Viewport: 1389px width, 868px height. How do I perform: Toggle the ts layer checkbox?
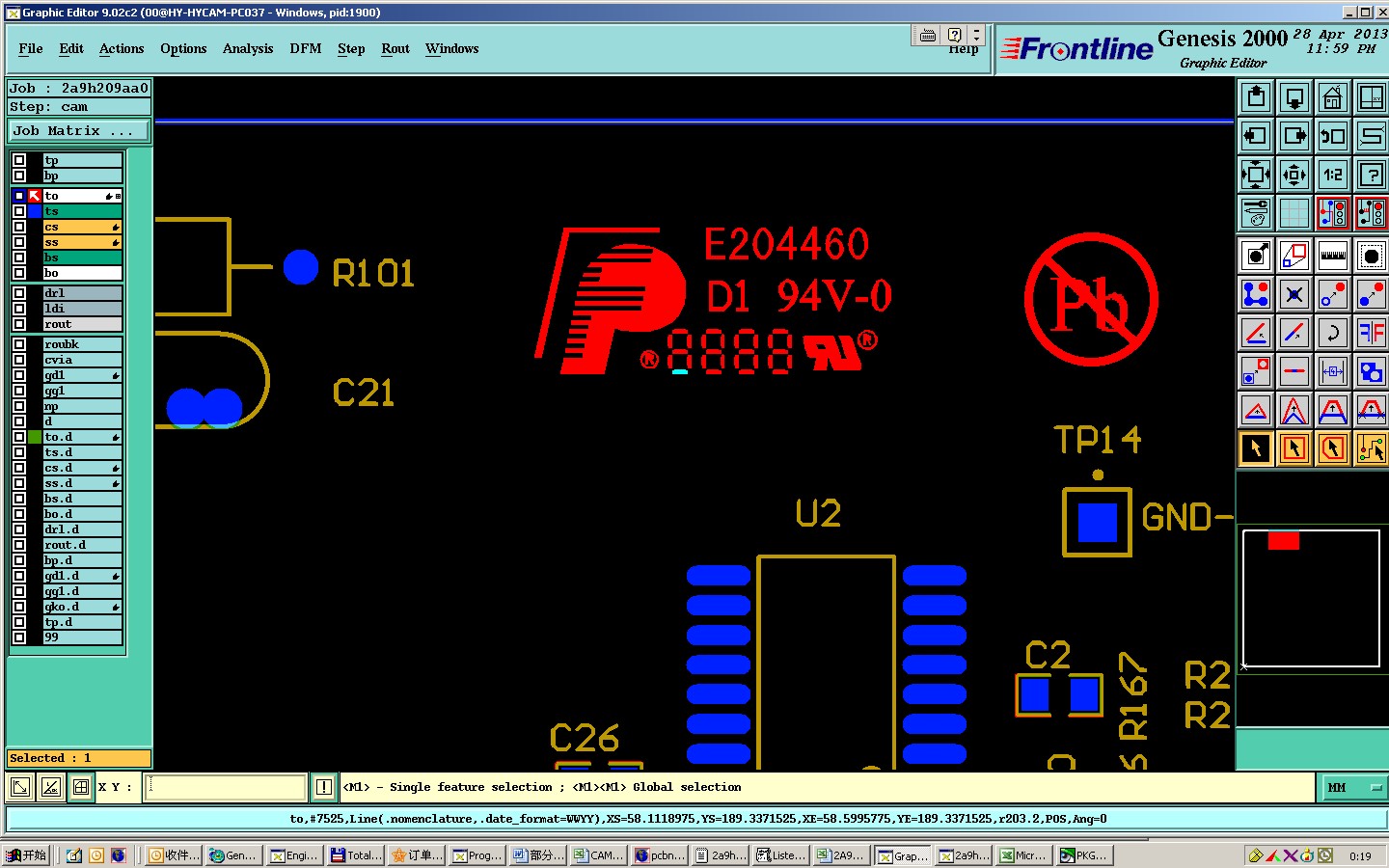(x=19, y=211)
